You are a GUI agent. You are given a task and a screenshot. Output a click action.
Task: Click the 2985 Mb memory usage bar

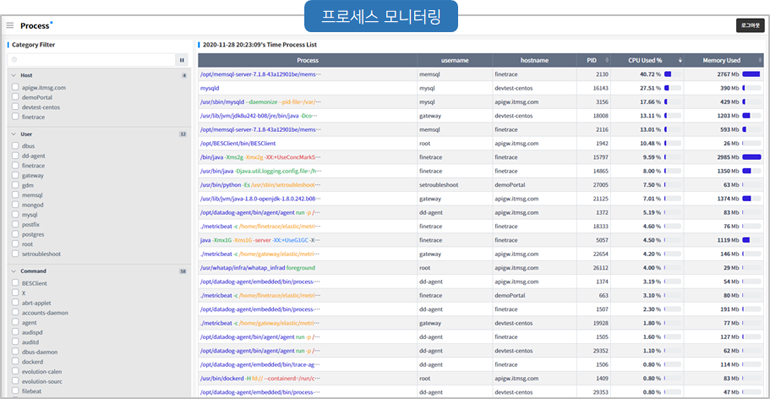coord(751,157)
